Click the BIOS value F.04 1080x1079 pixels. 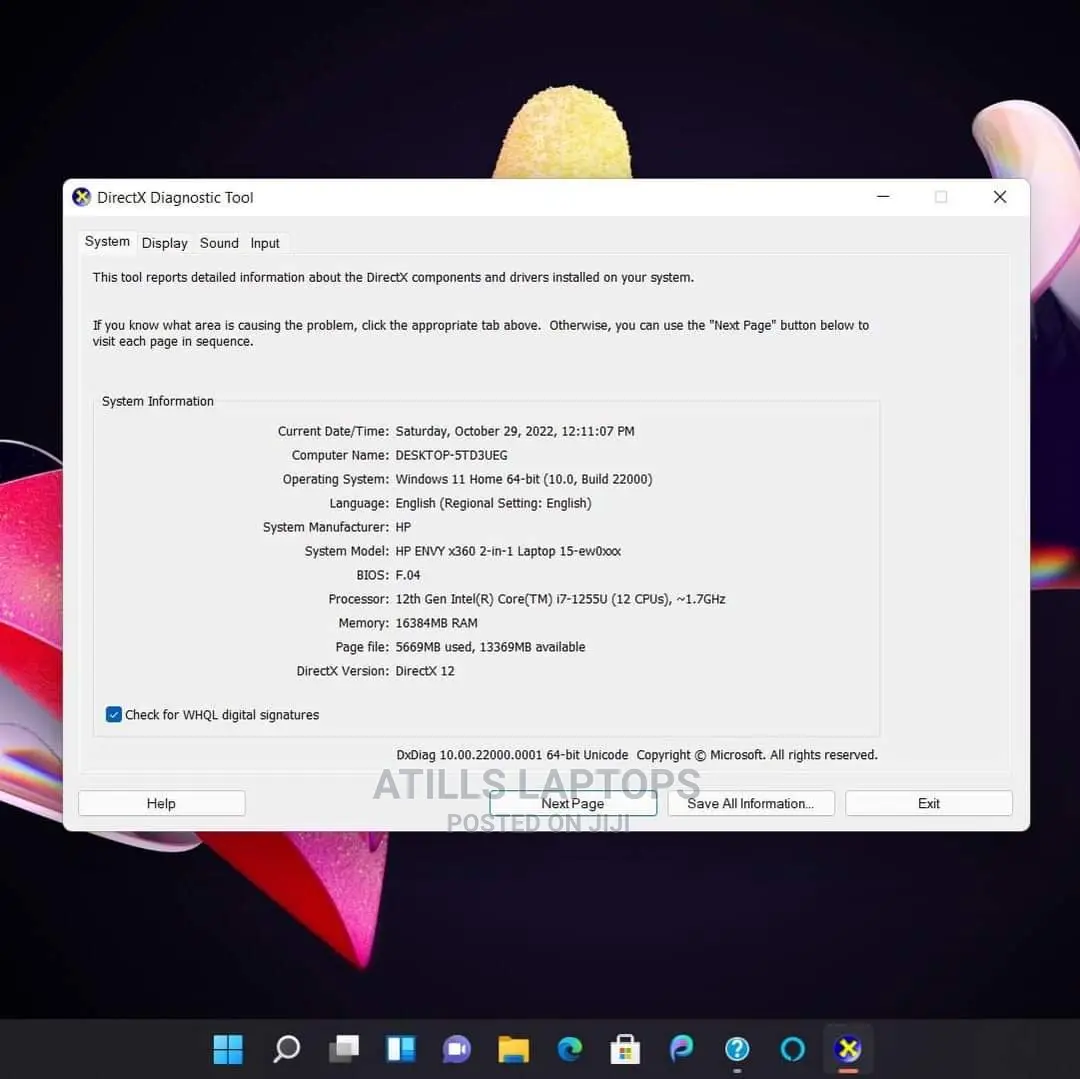coord(408,575)
